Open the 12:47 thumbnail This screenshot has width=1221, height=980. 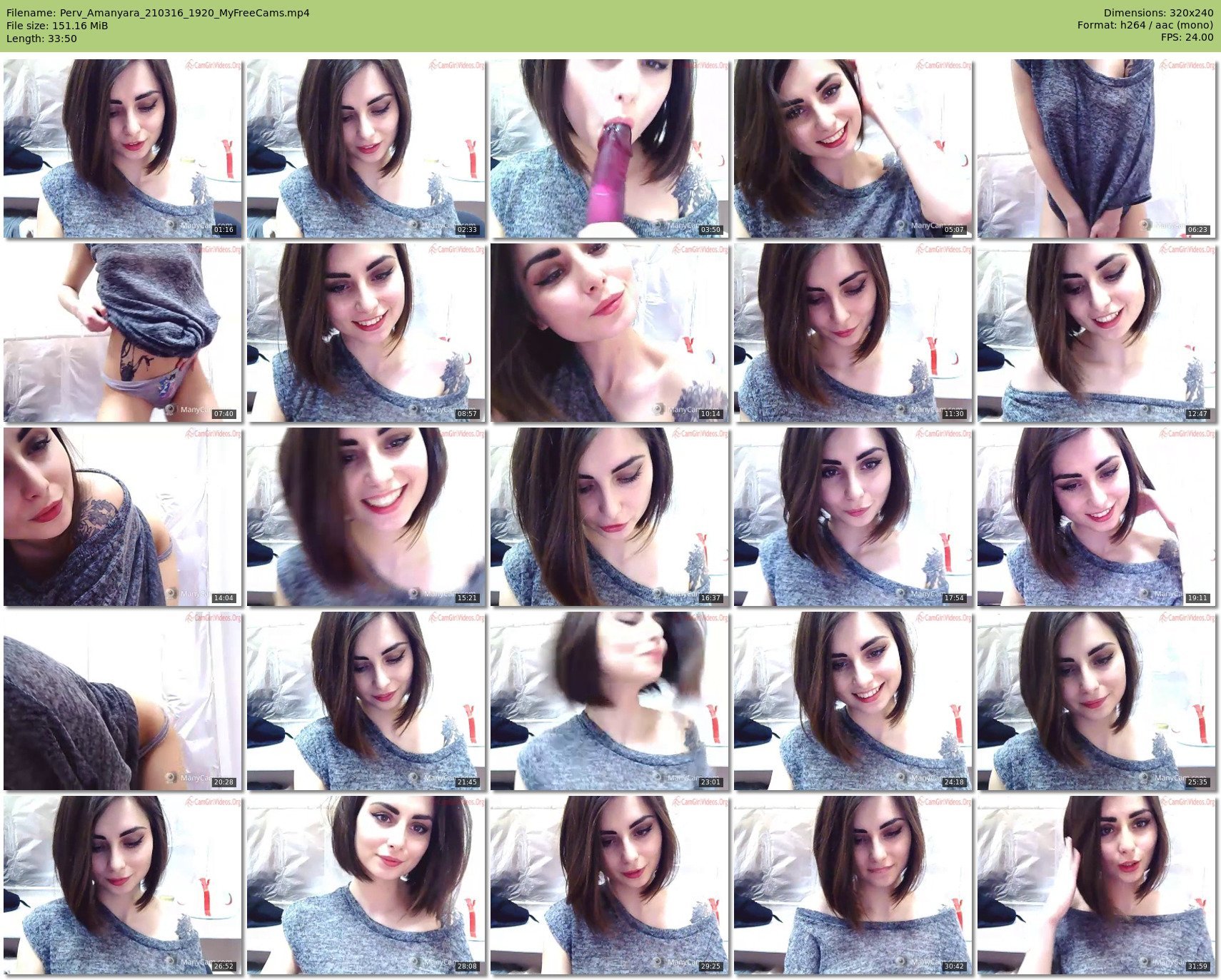(1096, 333)
